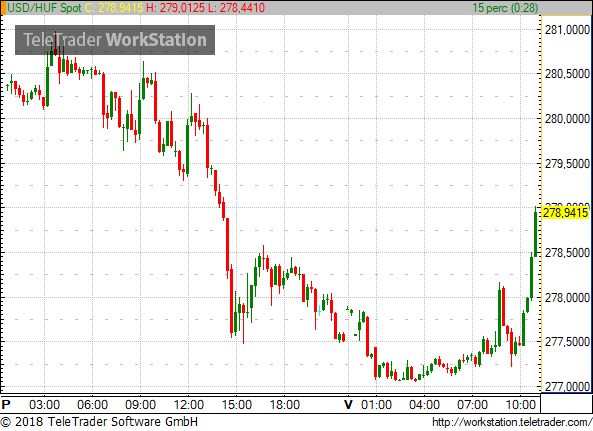
Task: Click the 15:00 time axis label
Action: 237,405
